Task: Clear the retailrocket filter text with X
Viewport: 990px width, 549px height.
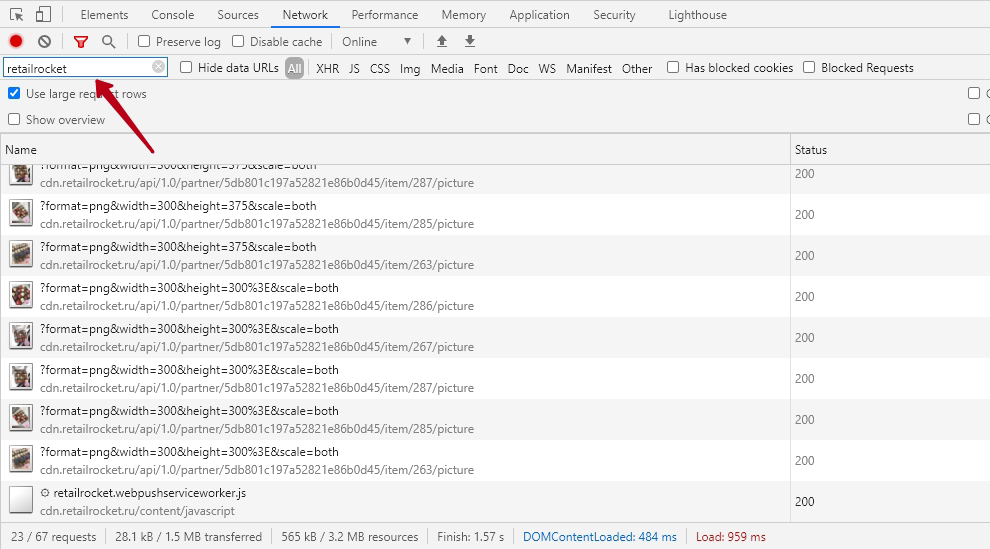Action: click(158, 67)
